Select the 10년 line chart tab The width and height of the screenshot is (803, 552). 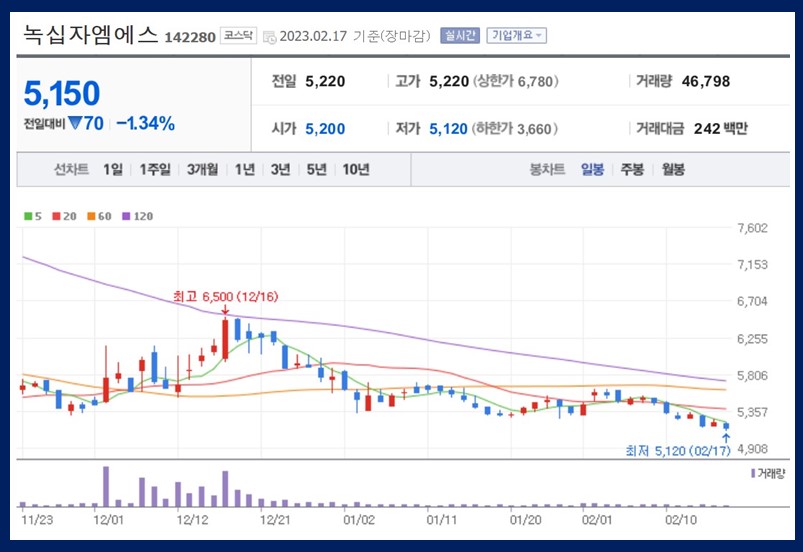(x=356, y=169)
